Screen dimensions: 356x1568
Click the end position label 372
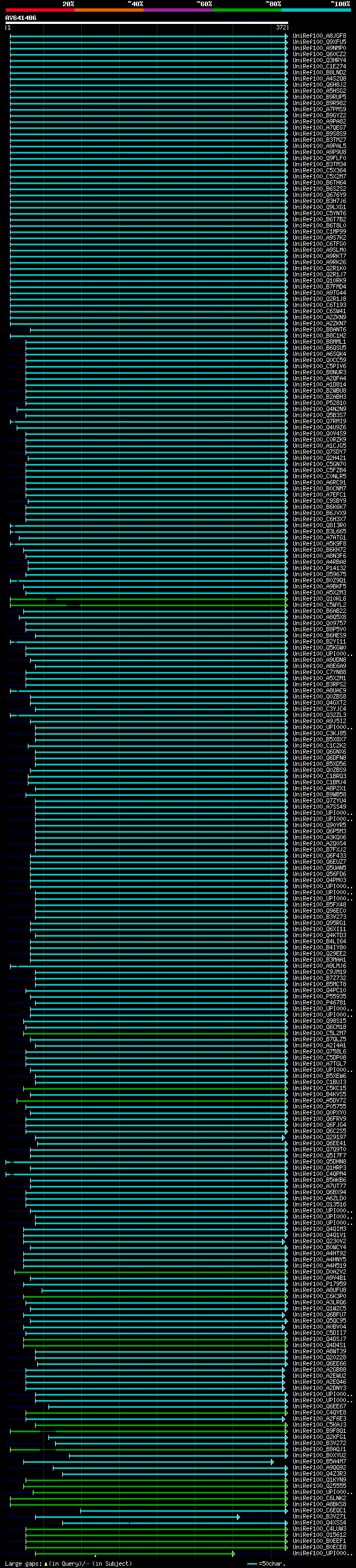(281, 27)
